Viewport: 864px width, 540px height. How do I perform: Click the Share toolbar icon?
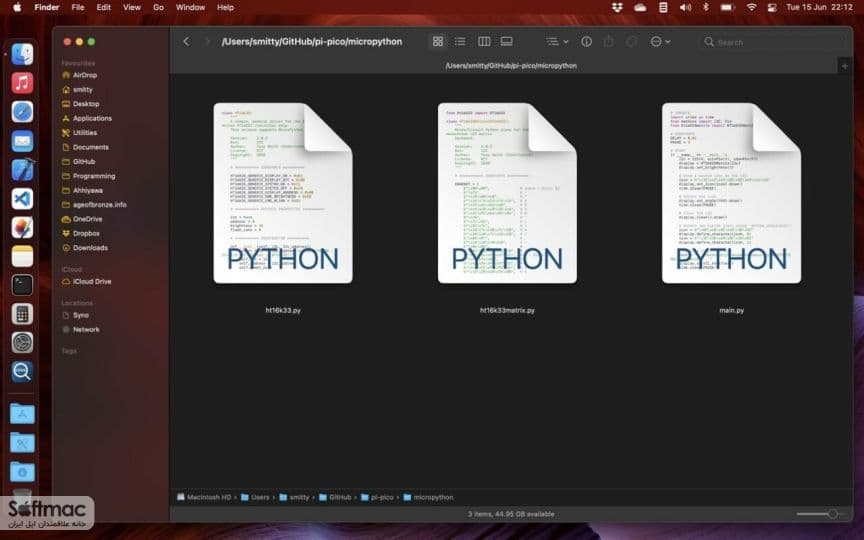(608, 41)
